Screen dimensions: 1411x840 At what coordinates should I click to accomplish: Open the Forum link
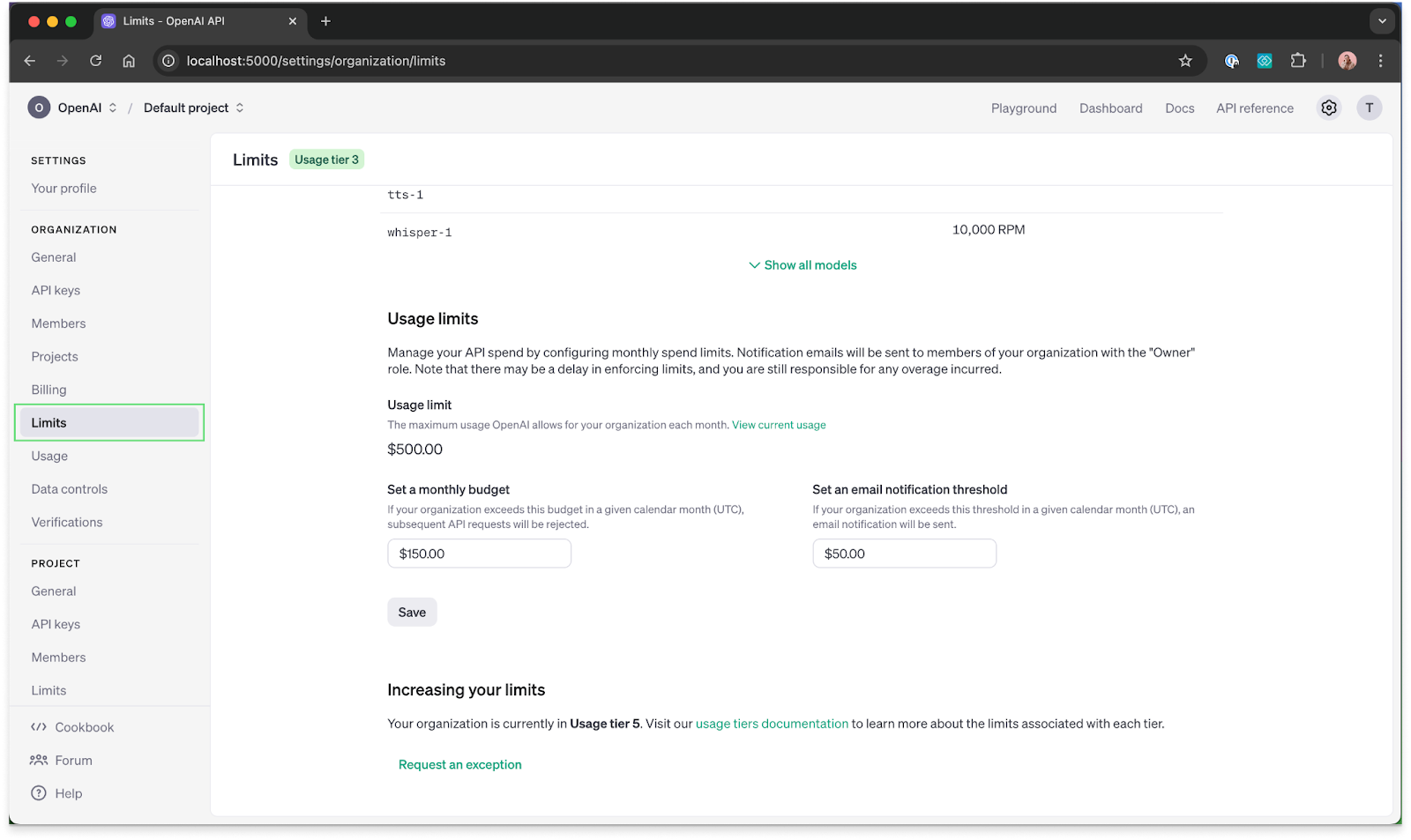(x=73, y=761)
